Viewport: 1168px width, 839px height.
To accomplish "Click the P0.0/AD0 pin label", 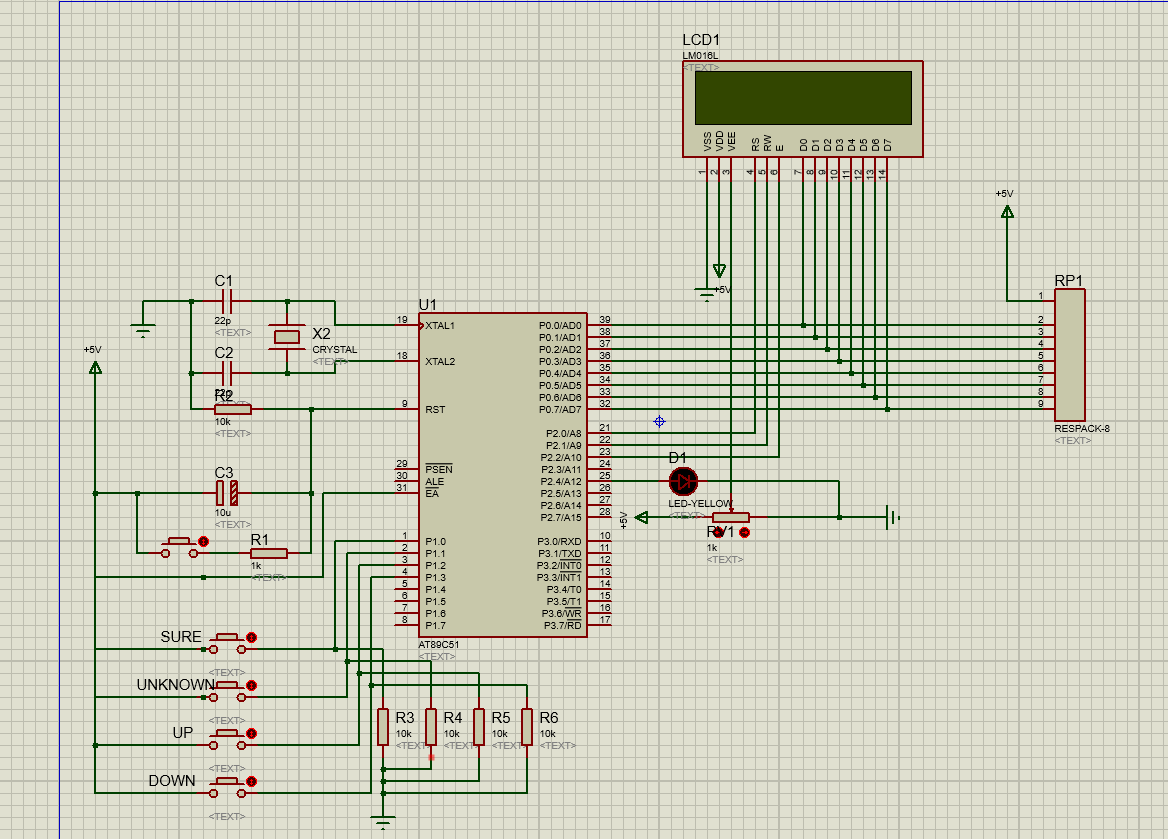I will (560, 326).
